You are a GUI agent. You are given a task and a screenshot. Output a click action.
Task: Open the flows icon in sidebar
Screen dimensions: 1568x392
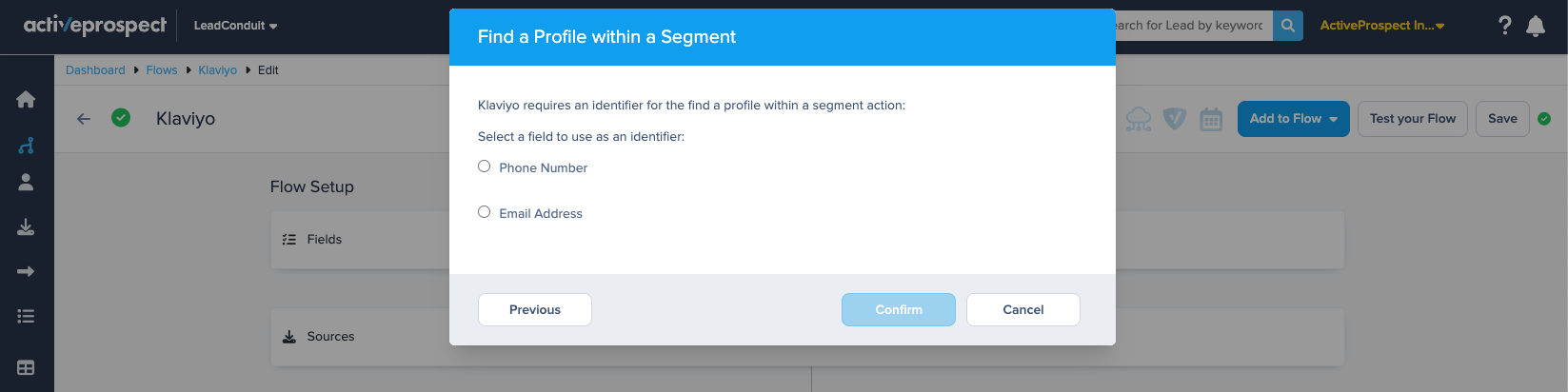pos(26,146)
